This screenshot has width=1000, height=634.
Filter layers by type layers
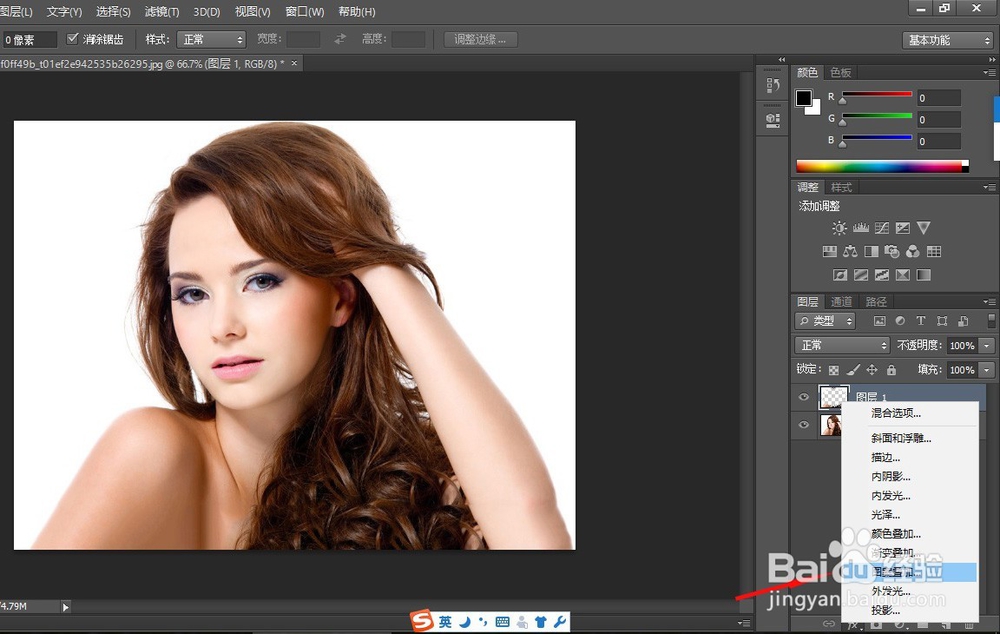pyautogui.click(x=920, y=321)
